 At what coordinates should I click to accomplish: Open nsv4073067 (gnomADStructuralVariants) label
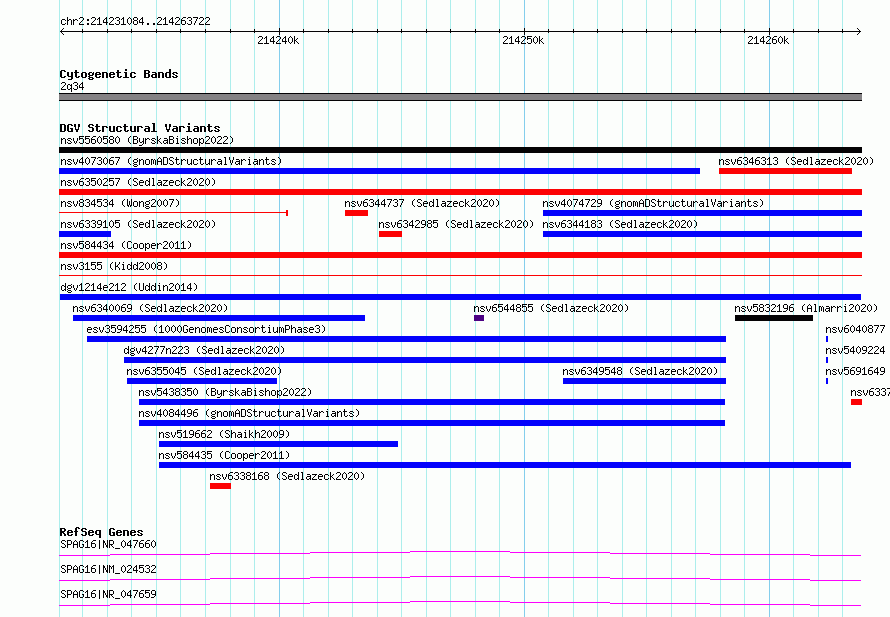point(171,161)
